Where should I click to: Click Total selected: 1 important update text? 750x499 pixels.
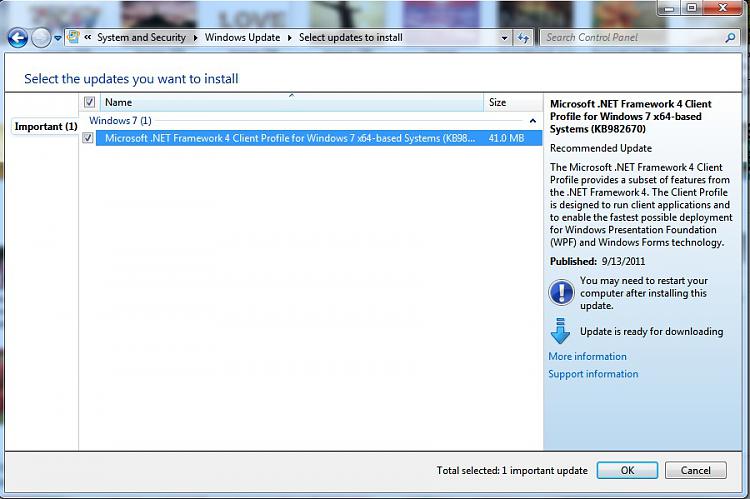pyautogui.click(x=512, y=470)
